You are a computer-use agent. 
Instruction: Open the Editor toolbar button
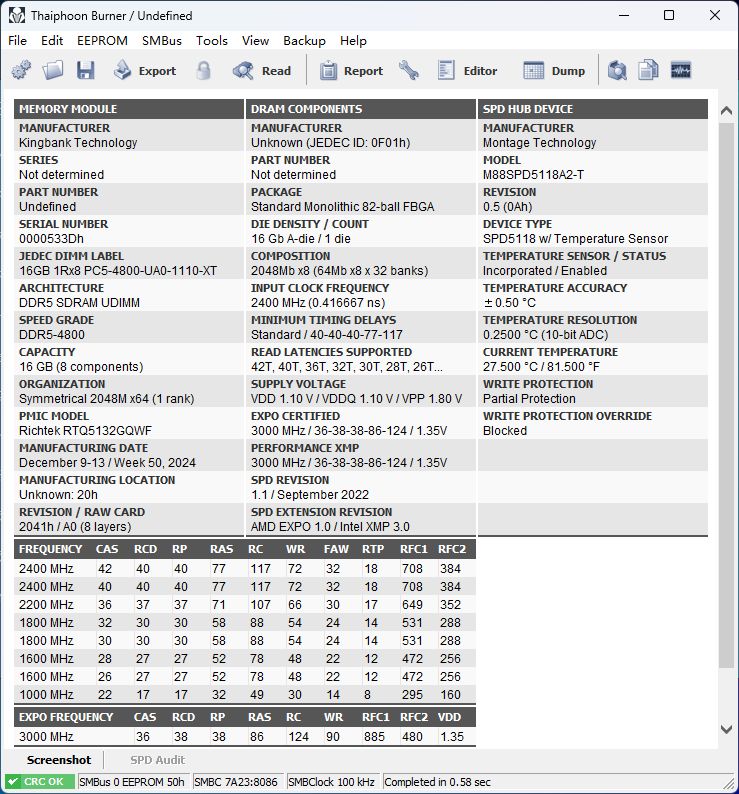tap(467, 70)
